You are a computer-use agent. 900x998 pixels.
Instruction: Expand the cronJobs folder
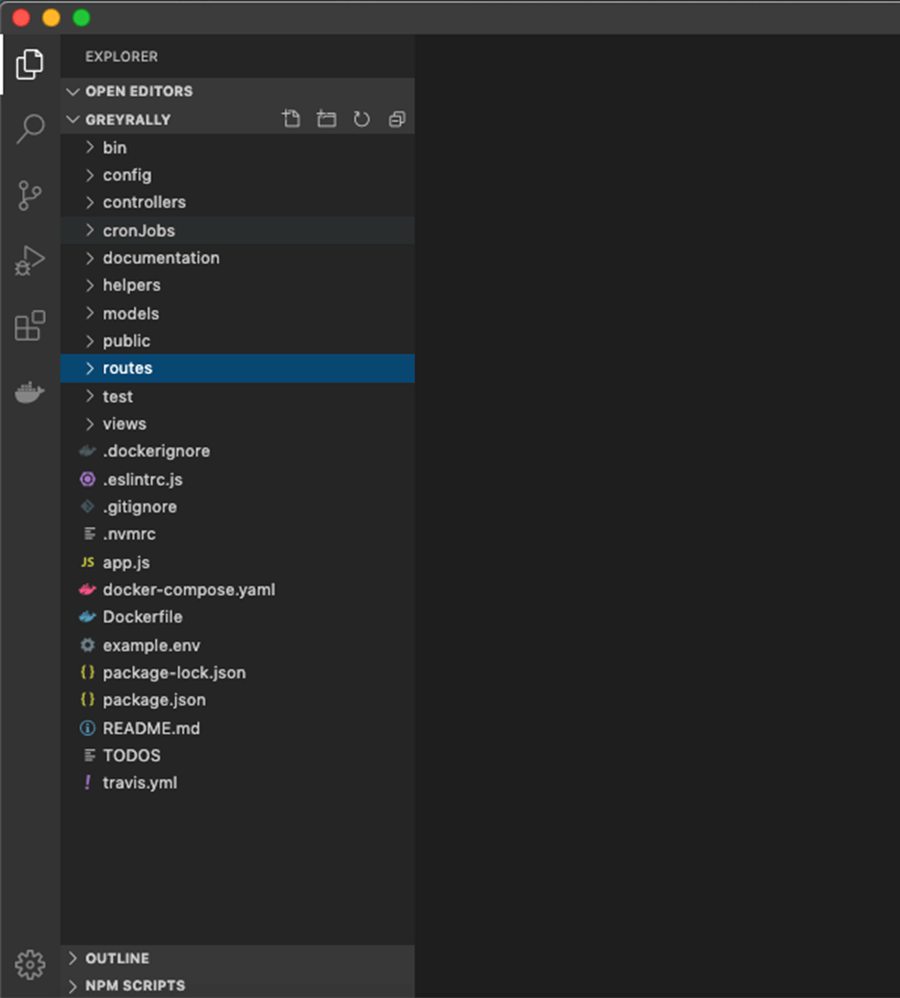click(138, 230)
